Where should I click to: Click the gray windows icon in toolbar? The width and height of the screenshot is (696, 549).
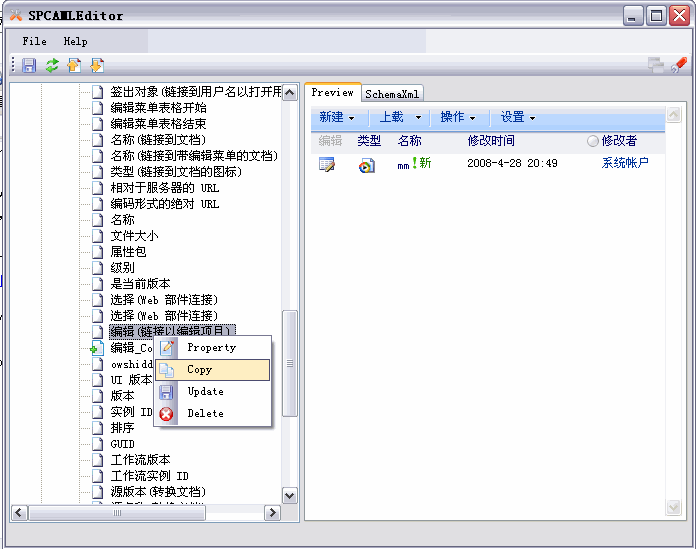click(656, 65)
